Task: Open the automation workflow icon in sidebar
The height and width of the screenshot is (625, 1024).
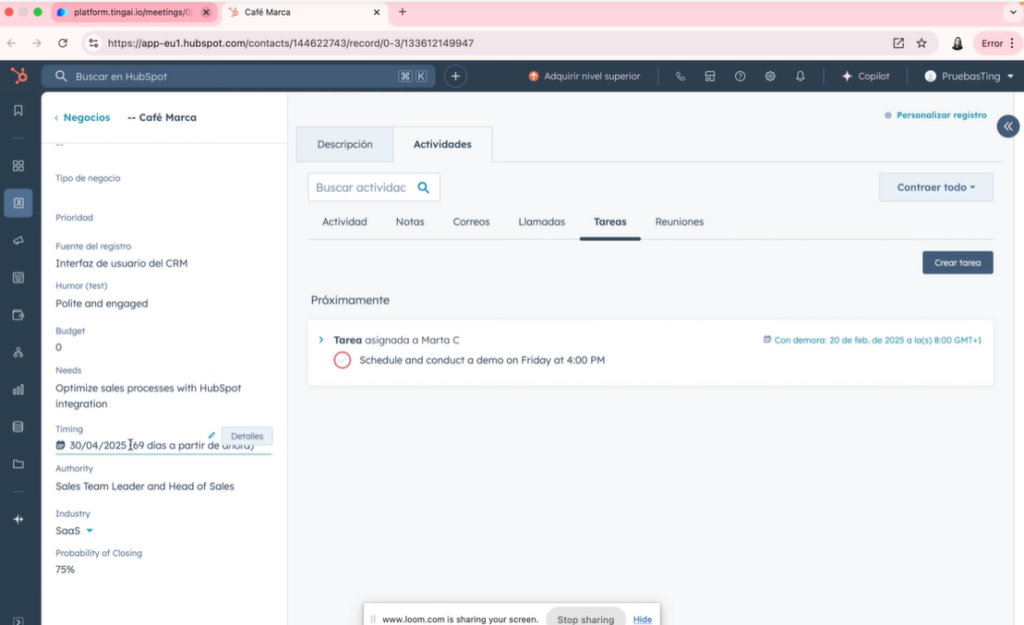Action: click(18, 352)
